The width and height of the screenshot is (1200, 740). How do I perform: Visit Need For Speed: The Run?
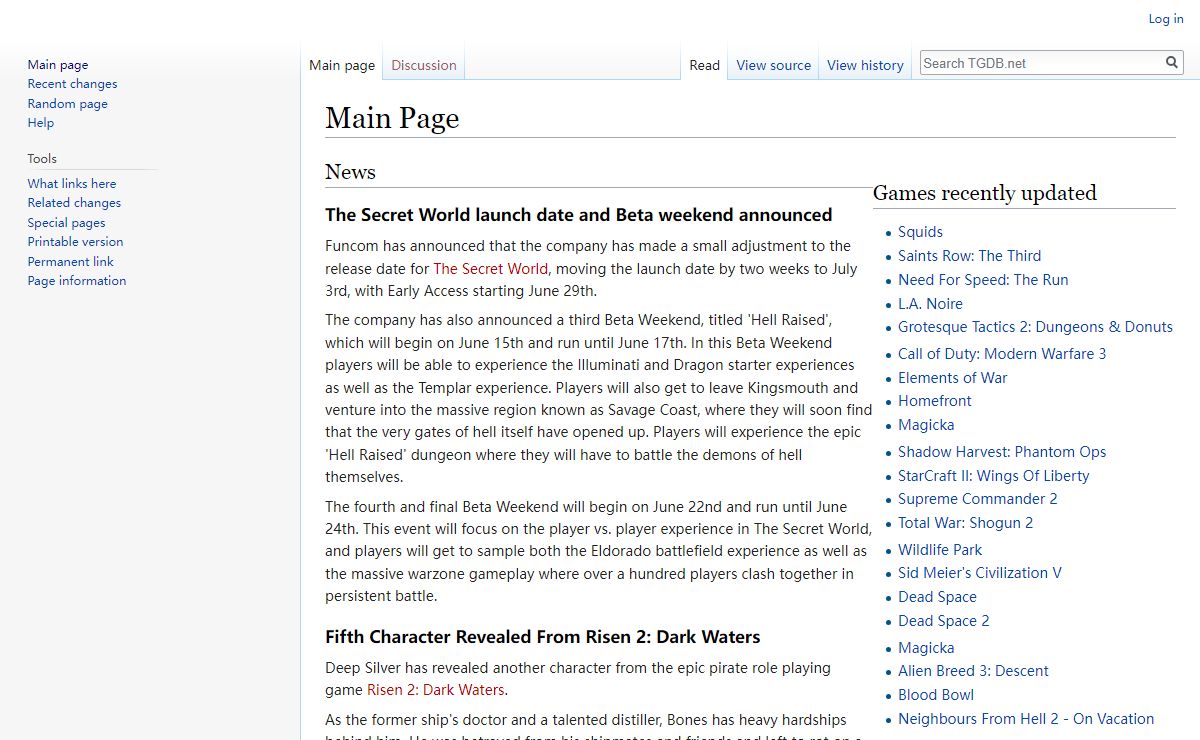click(983, 280)
